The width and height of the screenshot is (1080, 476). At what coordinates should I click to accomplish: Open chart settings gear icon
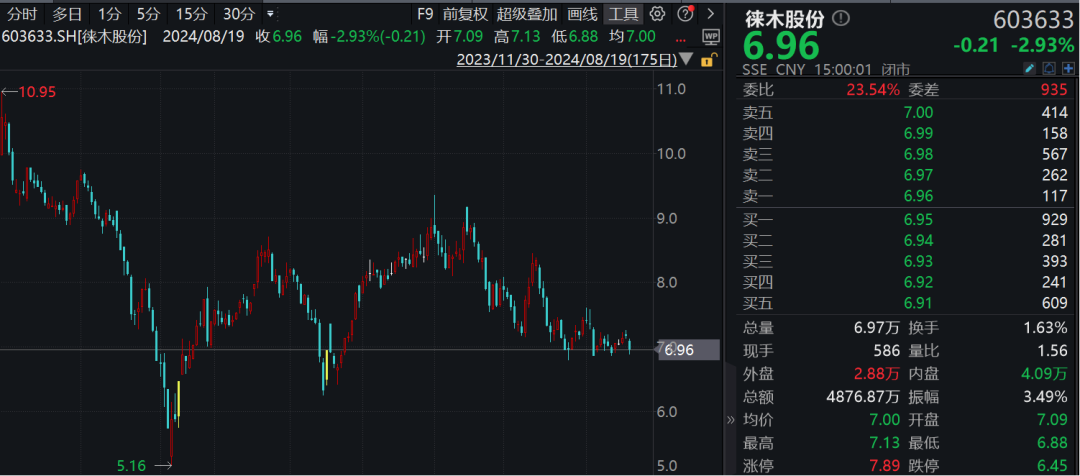(x=658, y=14)
